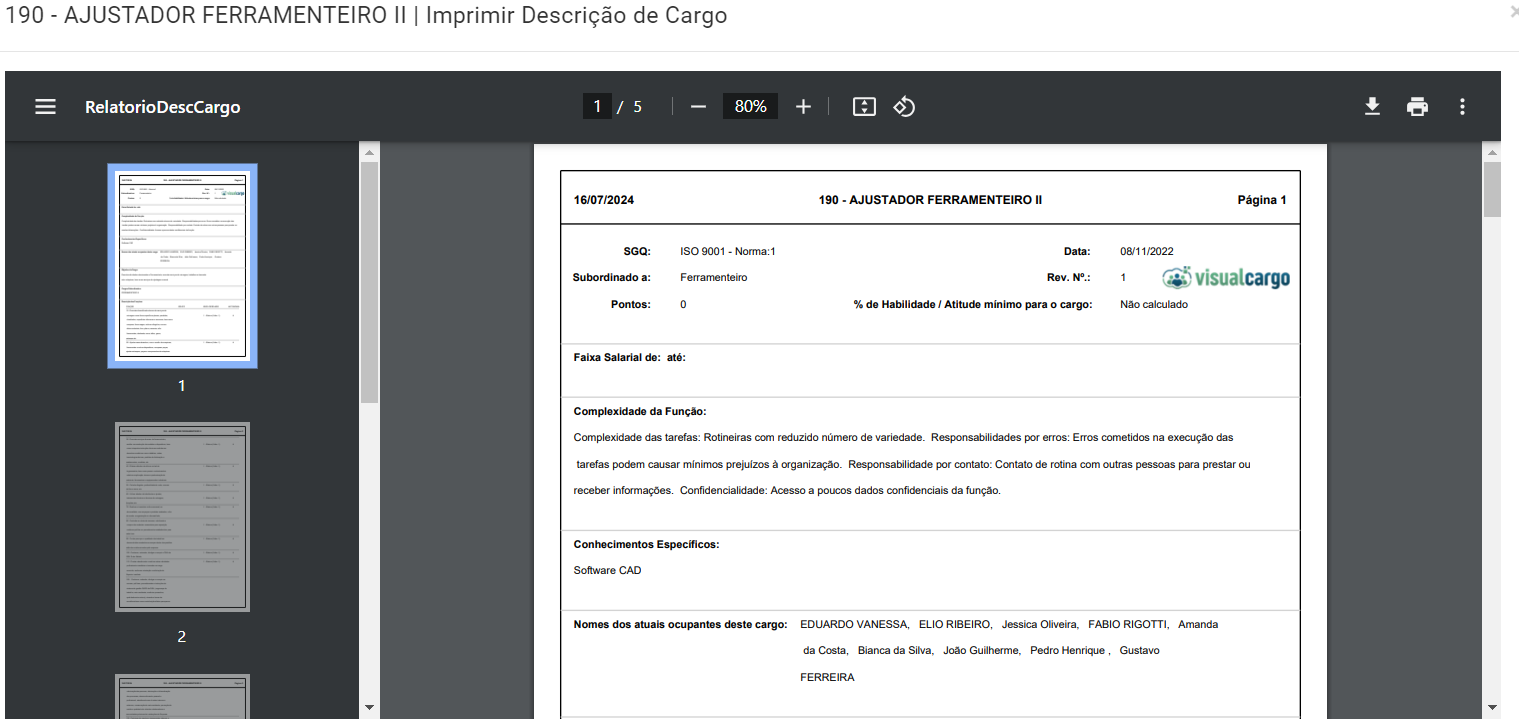Screen dimensions: 1519x721
Task: Click the 80% zoom level field
Action: (750, 107)
